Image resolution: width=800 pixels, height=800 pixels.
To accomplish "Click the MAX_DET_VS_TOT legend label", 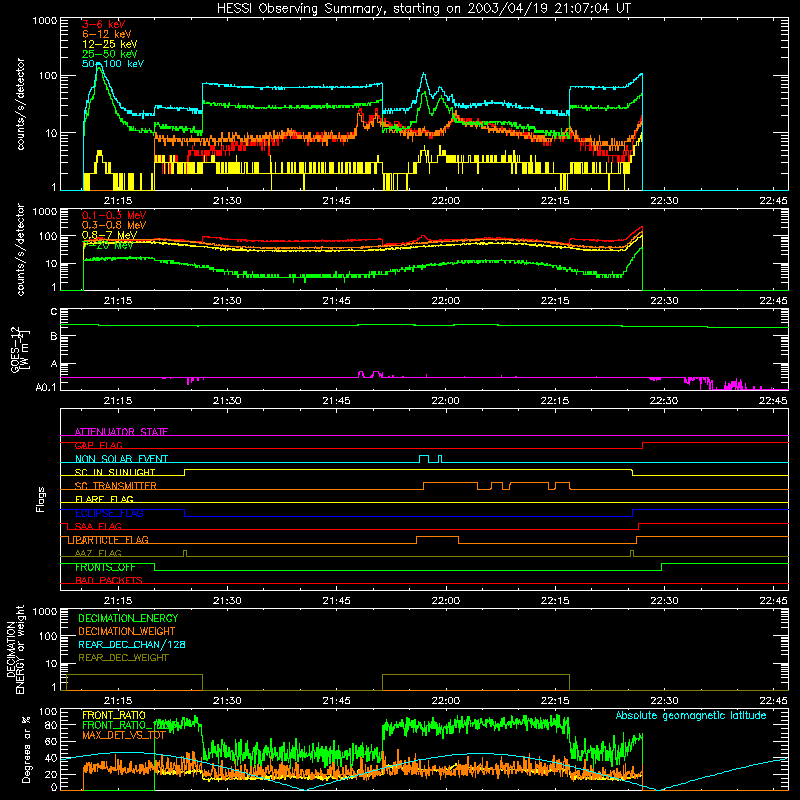I will click(123, 735).
